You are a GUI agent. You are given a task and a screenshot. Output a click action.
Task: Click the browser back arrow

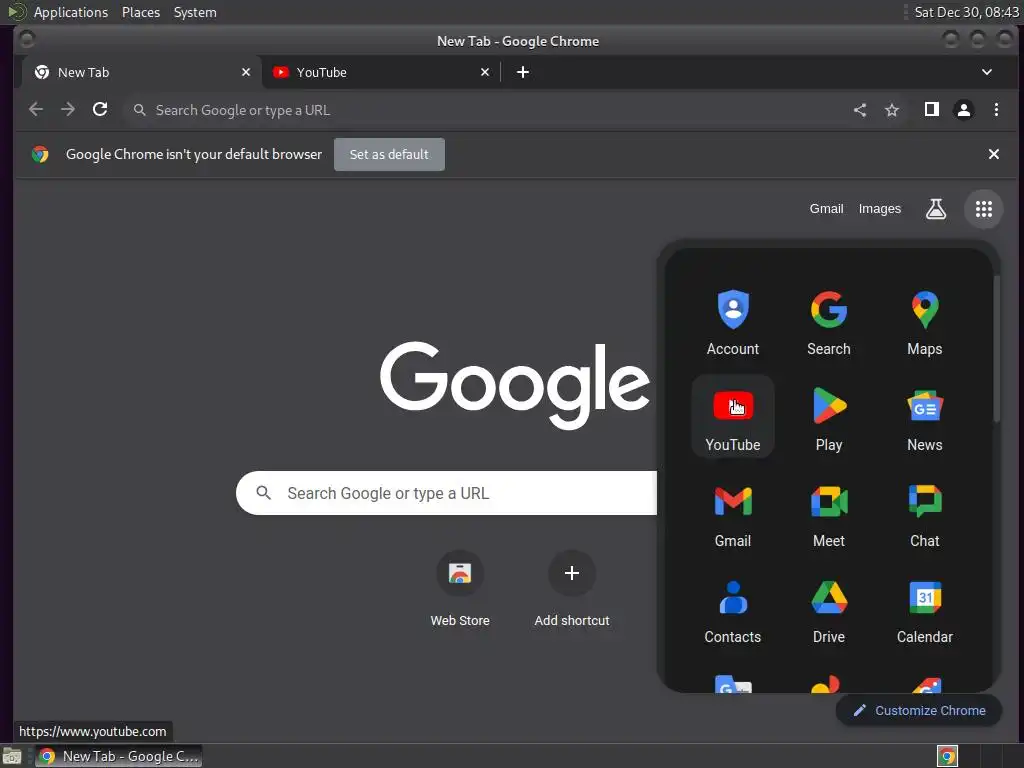(x=36, y=110)
